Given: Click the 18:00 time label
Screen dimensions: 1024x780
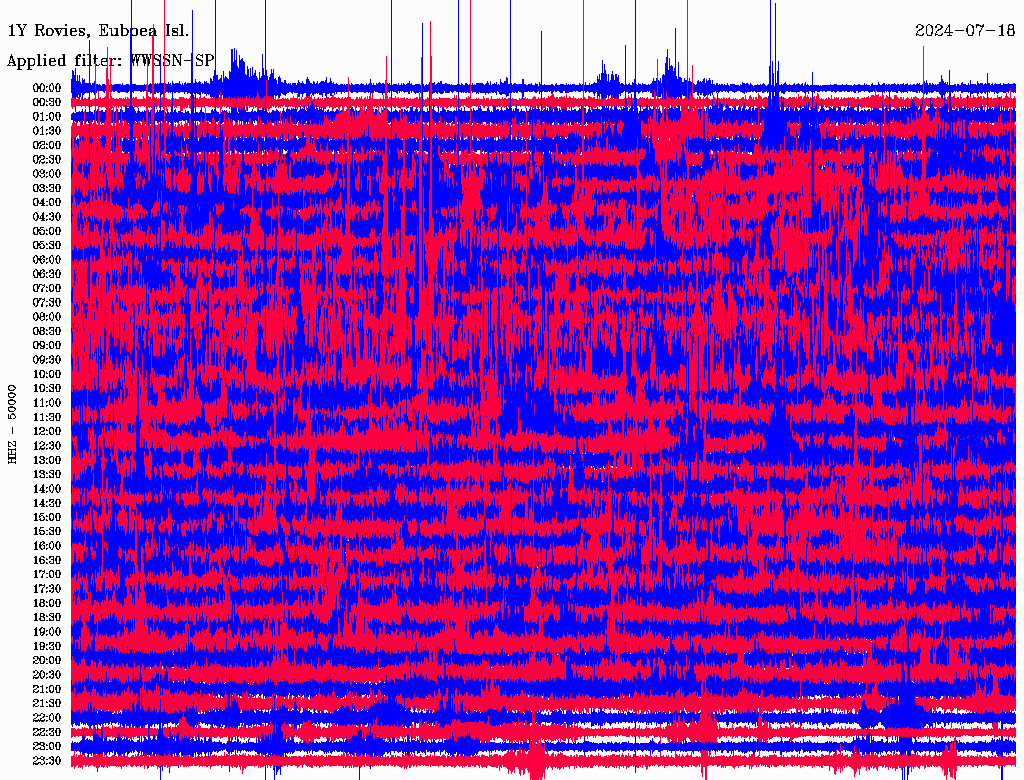Looking at the screenshot, I should click(47, 603).
